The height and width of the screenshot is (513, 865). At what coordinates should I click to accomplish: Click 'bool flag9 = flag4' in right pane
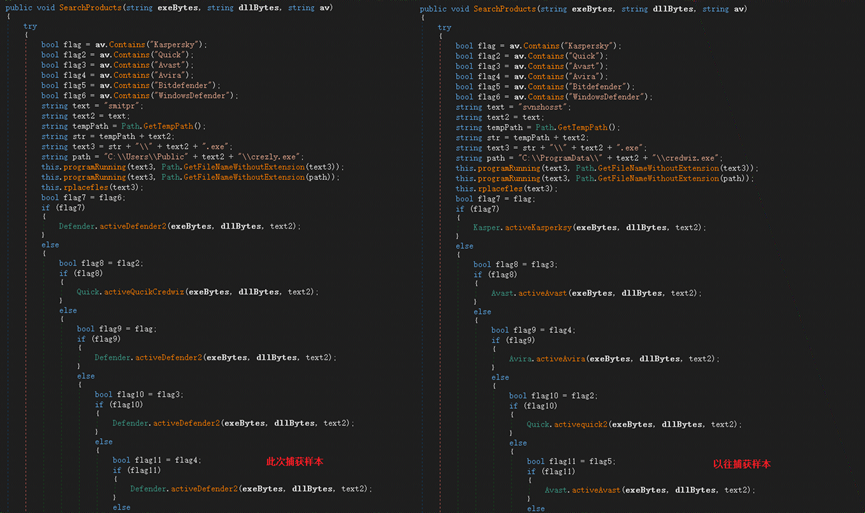[x=533, y=330]
